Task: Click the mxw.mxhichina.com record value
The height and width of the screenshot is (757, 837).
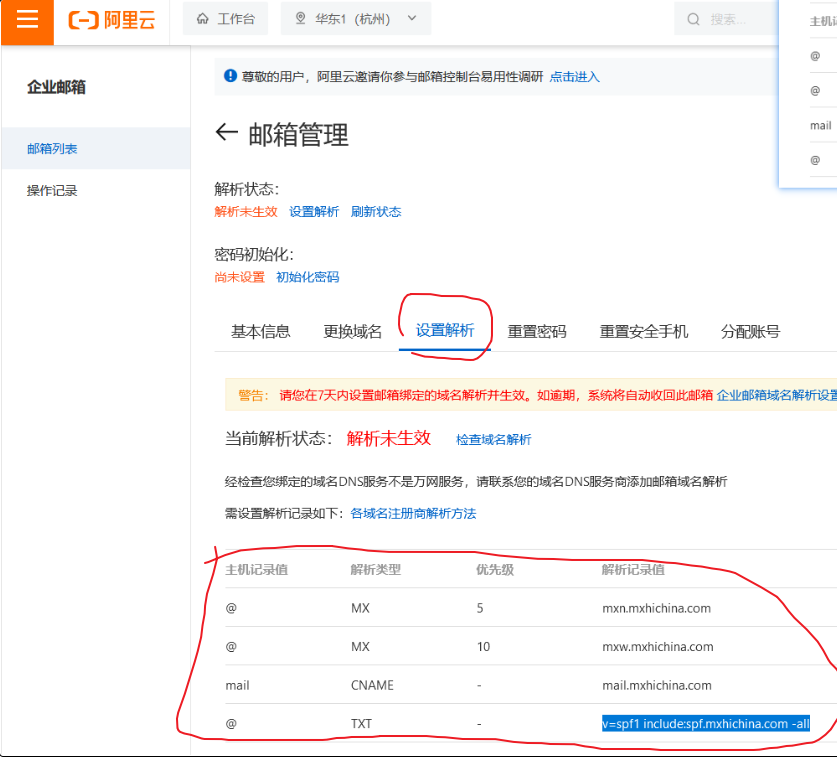Action: [658, 646]
